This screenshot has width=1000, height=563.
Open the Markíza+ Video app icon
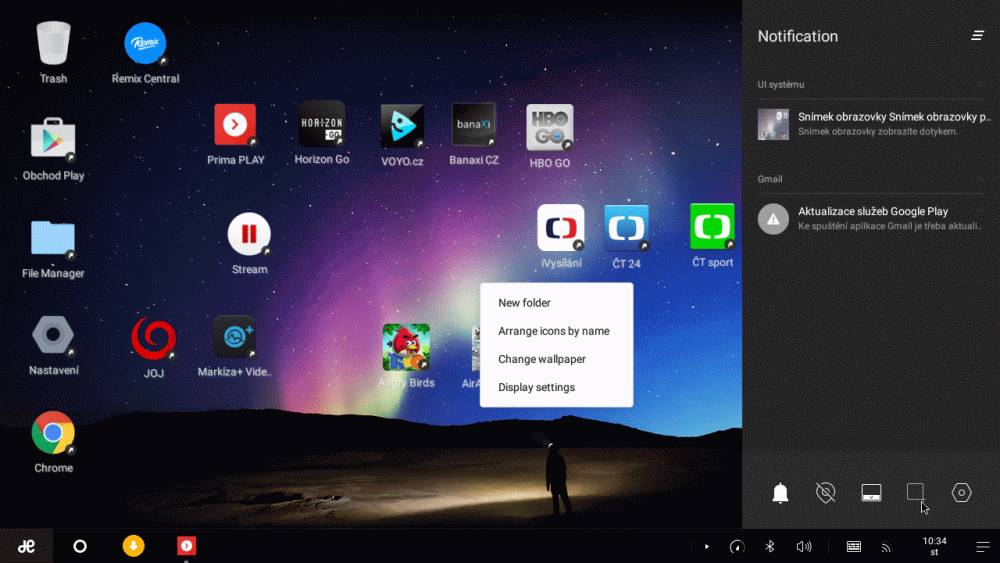pos(235,337)
